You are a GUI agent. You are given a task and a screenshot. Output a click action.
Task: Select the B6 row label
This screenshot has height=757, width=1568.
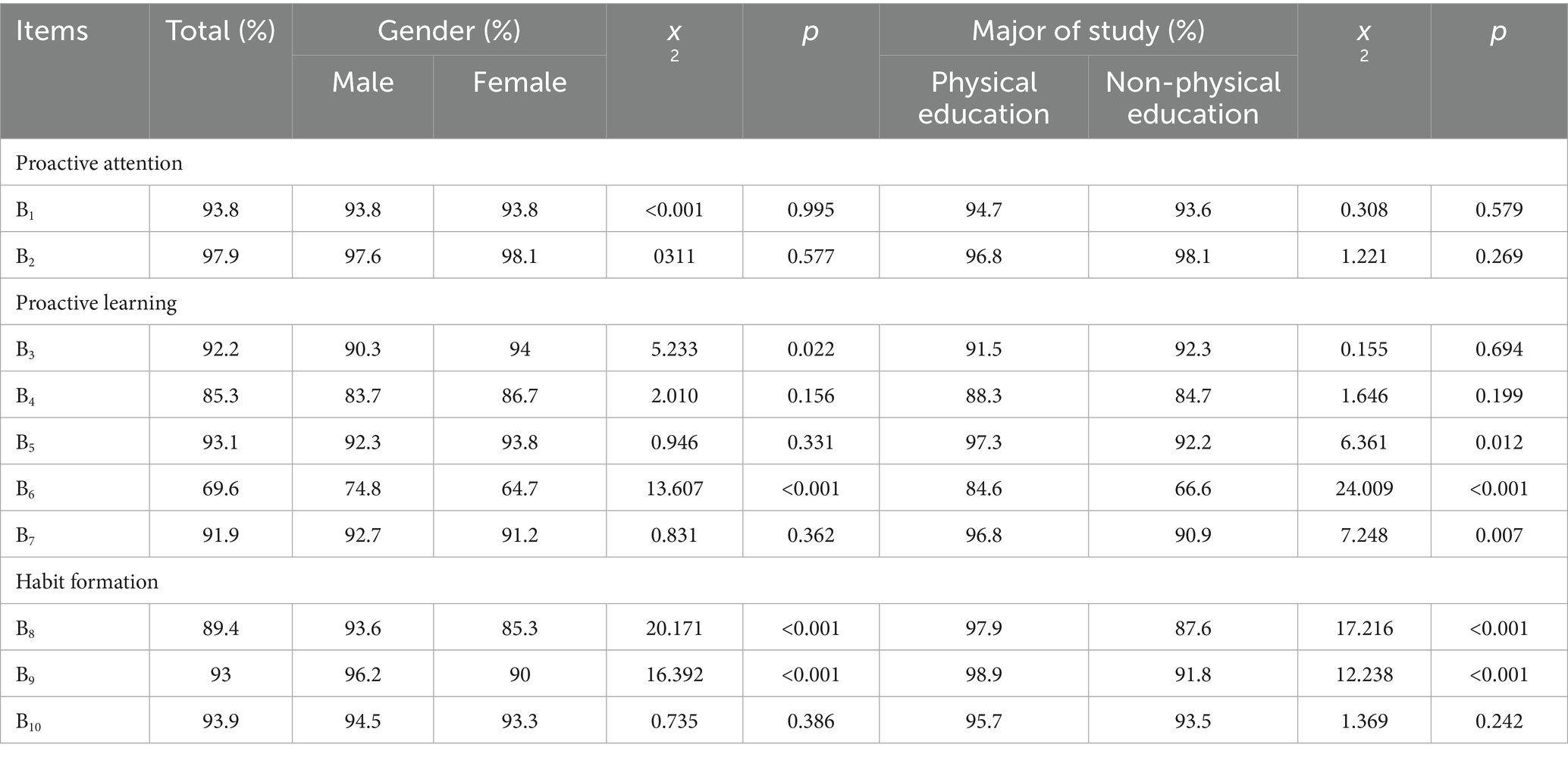(26, 490)
